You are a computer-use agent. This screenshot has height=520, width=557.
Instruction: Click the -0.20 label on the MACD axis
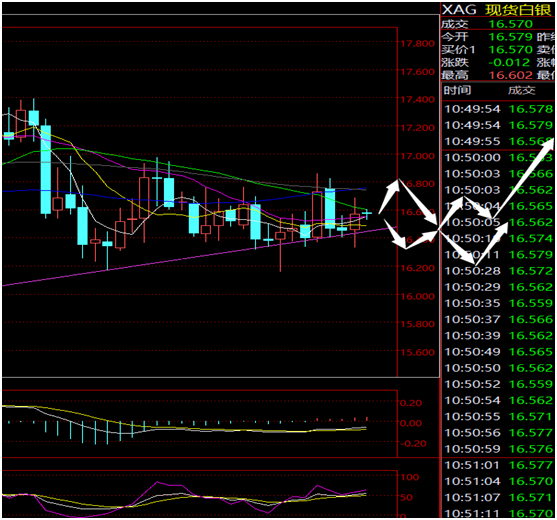pos(412,444)
